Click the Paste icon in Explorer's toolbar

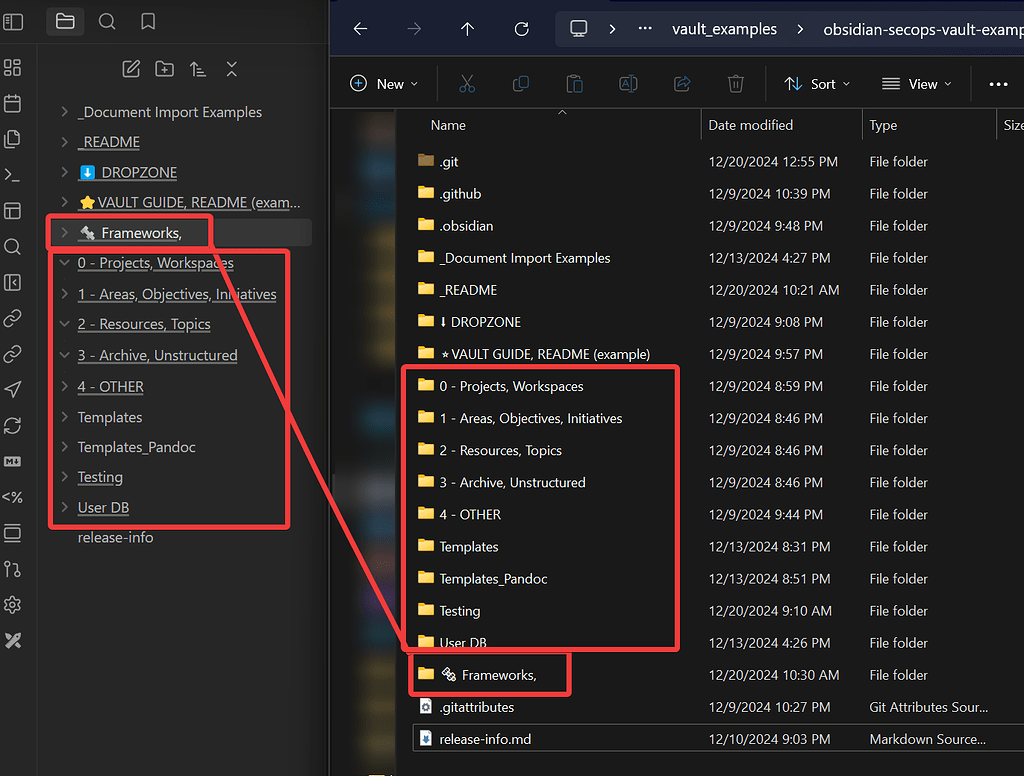[574, 84]
